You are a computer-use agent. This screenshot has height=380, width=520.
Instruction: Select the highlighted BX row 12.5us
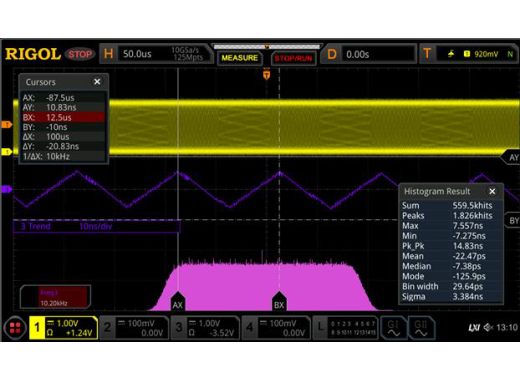click(63, 117)
